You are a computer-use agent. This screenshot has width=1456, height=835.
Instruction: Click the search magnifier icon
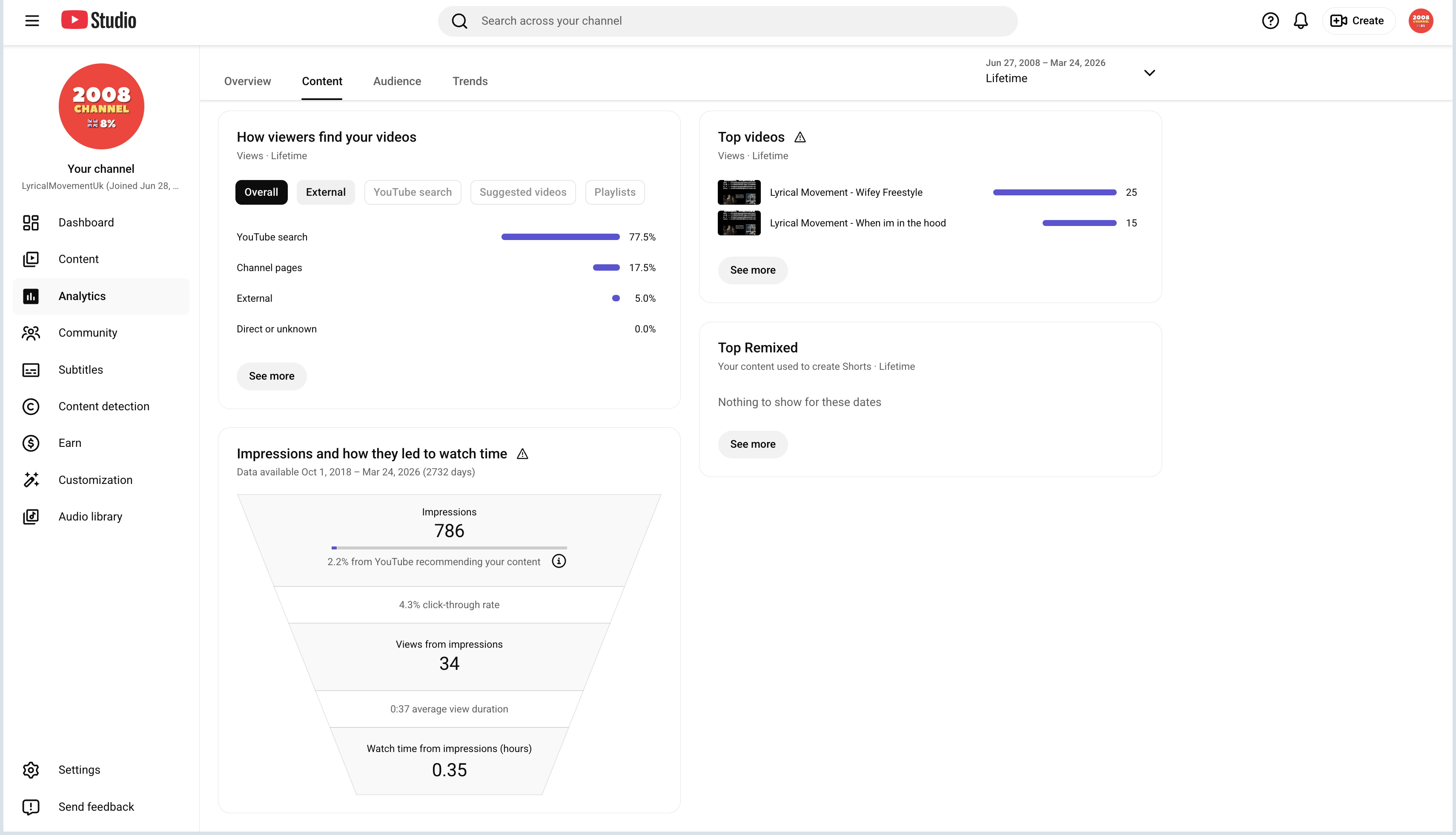pos(459,21)
